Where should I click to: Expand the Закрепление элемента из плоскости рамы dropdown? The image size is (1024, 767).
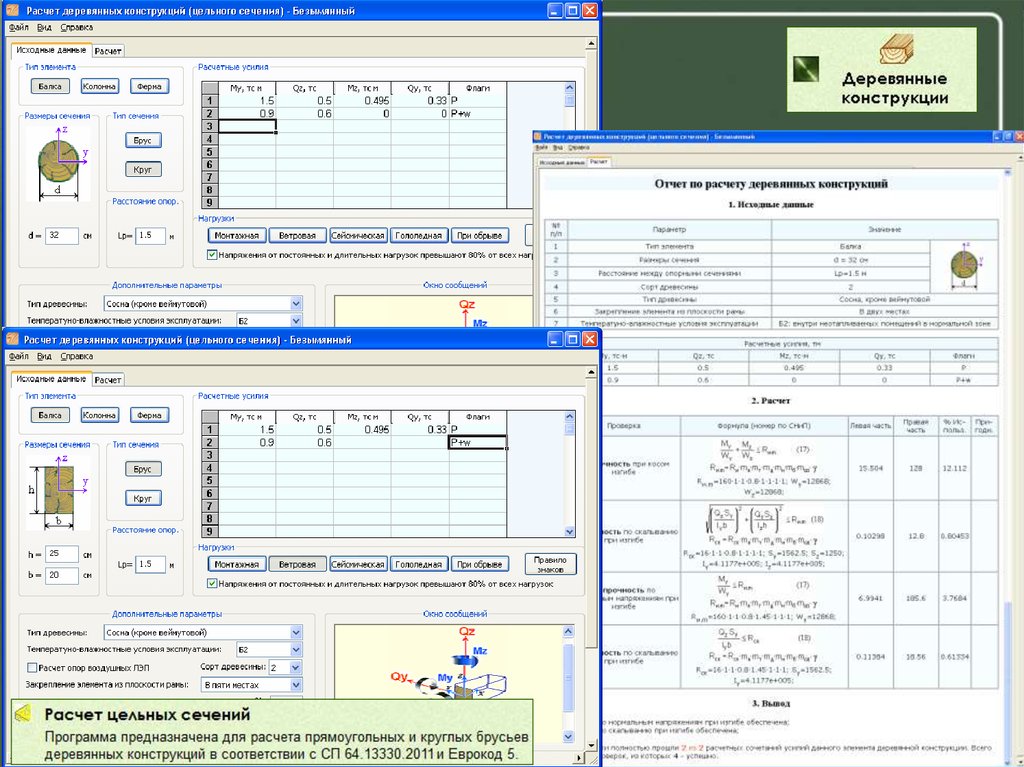[x=295, y=685]
